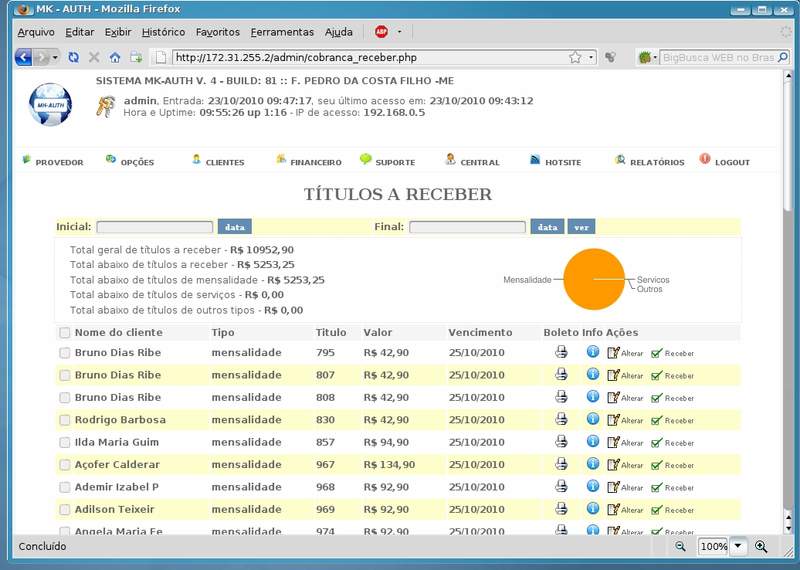Open the RELATÓRIOS section

[x=649, y=161]
